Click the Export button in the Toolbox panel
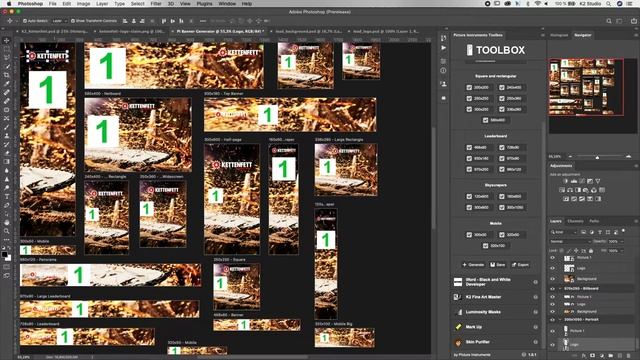Viewport: 640px width, 360px height. [520, 265]
